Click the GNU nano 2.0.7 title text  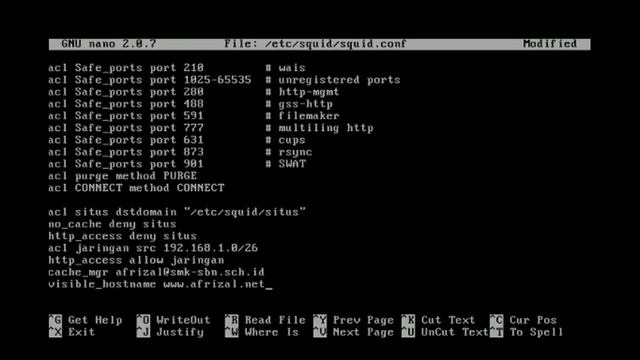click(109, 44)
